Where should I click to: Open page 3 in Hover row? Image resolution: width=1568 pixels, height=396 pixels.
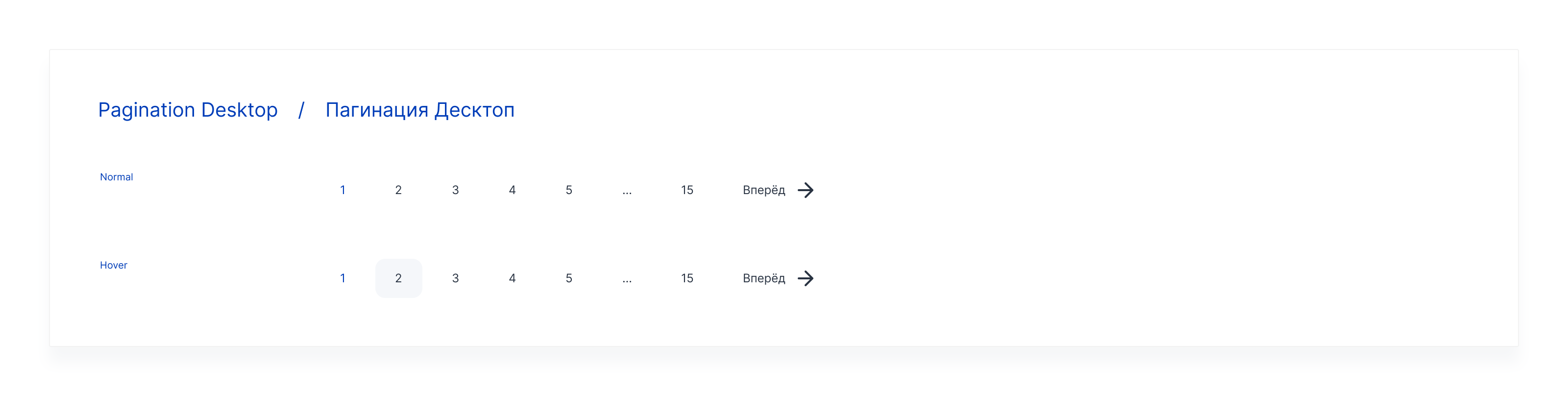[x=455, y=278]
